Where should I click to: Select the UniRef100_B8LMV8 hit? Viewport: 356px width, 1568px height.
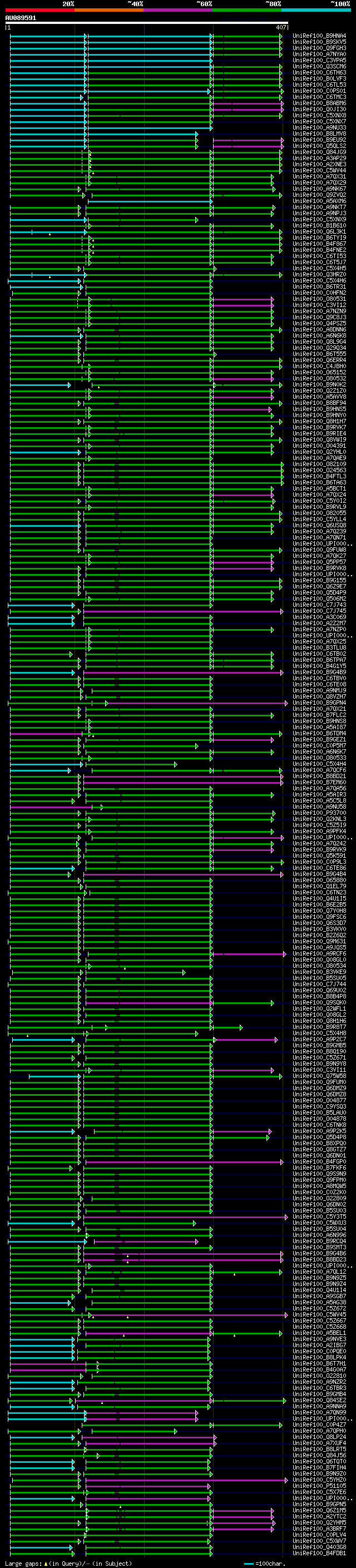[x=319, y=134]
